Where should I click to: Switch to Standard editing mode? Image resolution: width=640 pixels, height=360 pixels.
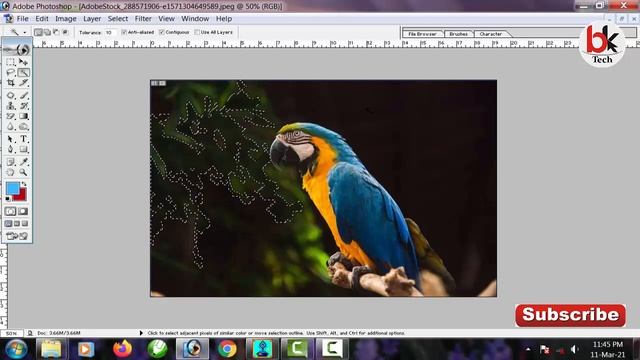click(11, 211)
